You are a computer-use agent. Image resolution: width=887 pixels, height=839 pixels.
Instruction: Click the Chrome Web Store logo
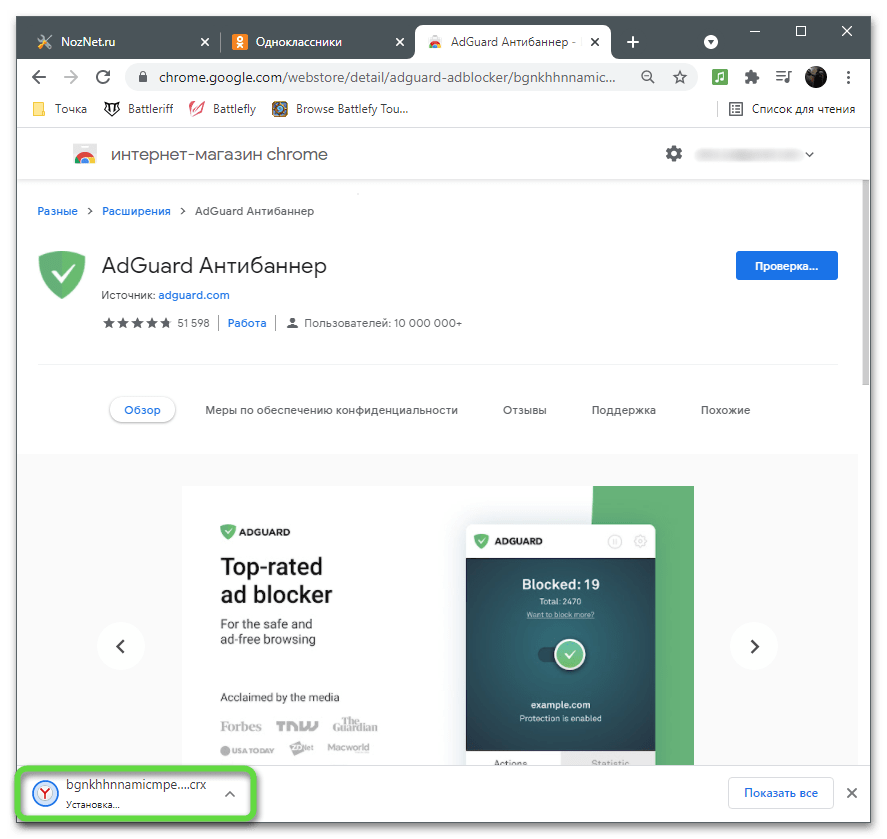85,154
